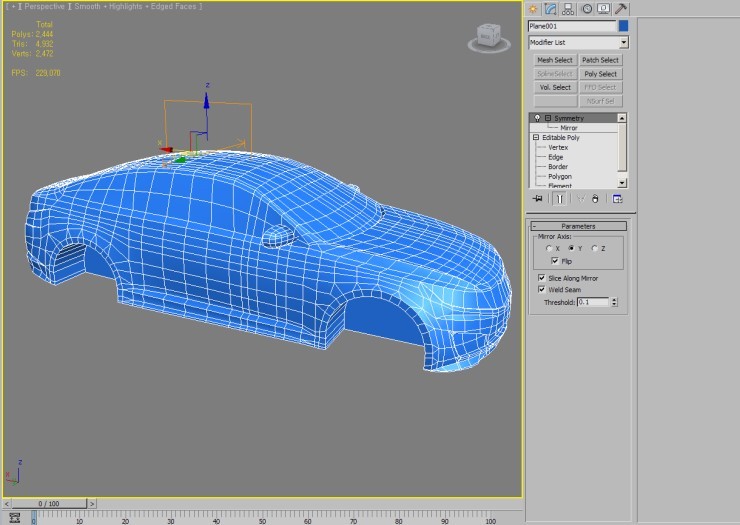Select X mirror axis radio
Screen dimensions: 740x525
coord(548,248)
